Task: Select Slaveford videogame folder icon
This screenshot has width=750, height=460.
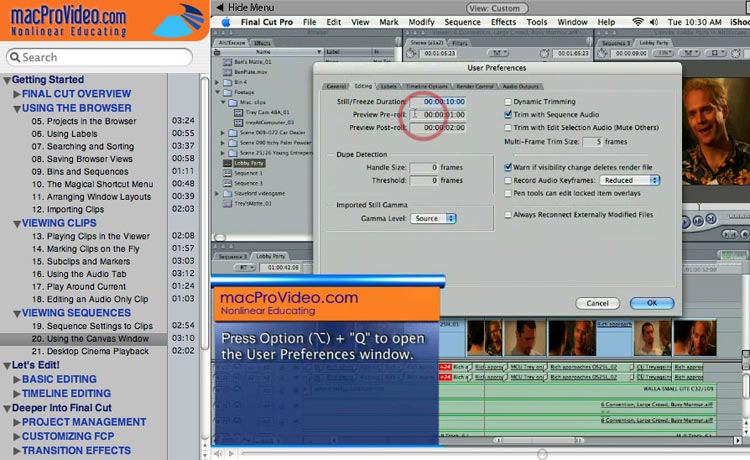Action: 227,194
